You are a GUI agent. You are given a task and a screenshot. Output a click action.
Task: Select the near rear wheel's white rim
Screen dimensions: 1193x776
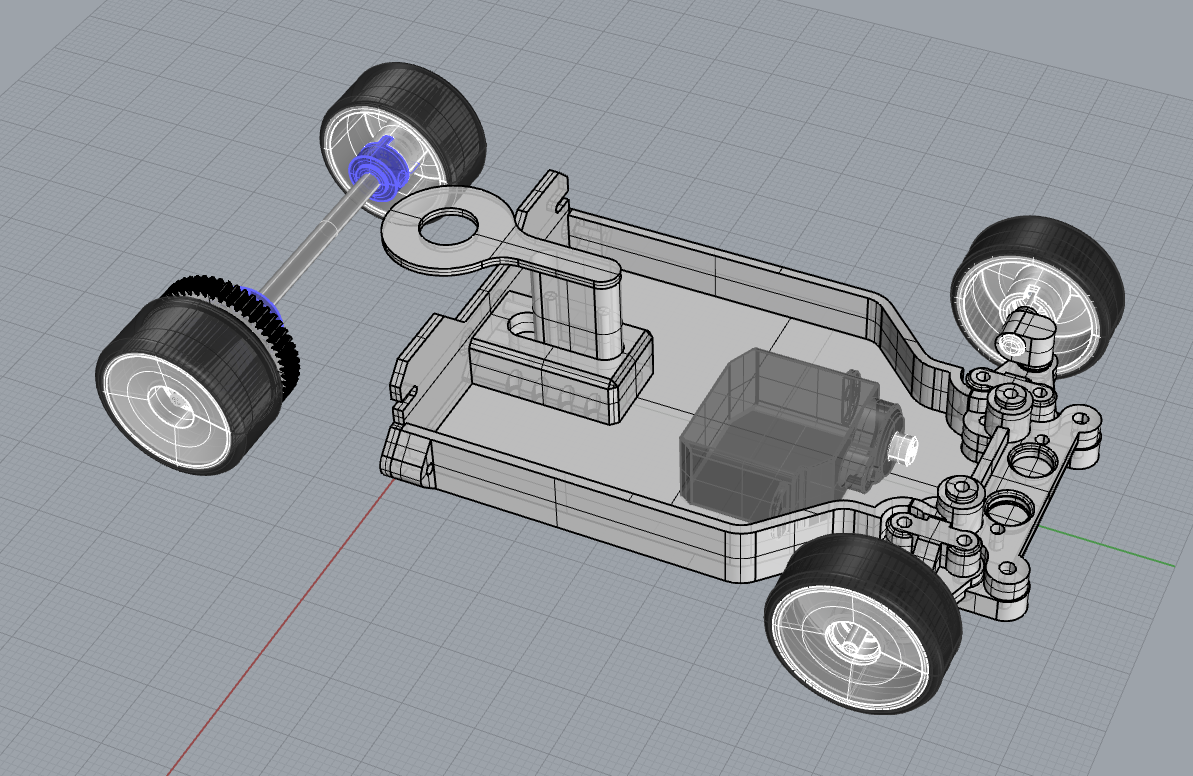click(x=166, y=410)
